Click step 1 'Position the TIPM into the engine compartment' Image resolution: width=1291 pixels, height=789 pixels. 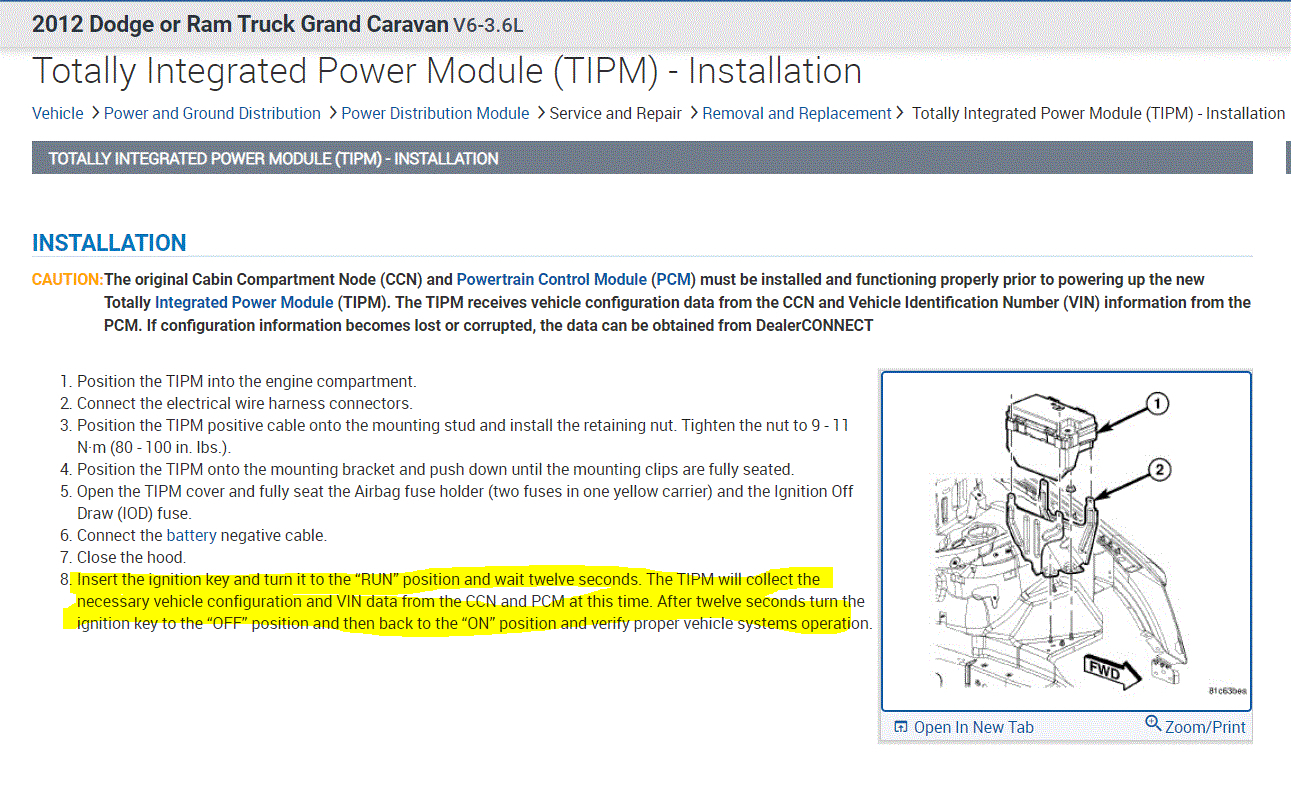[x=246, y=381]
